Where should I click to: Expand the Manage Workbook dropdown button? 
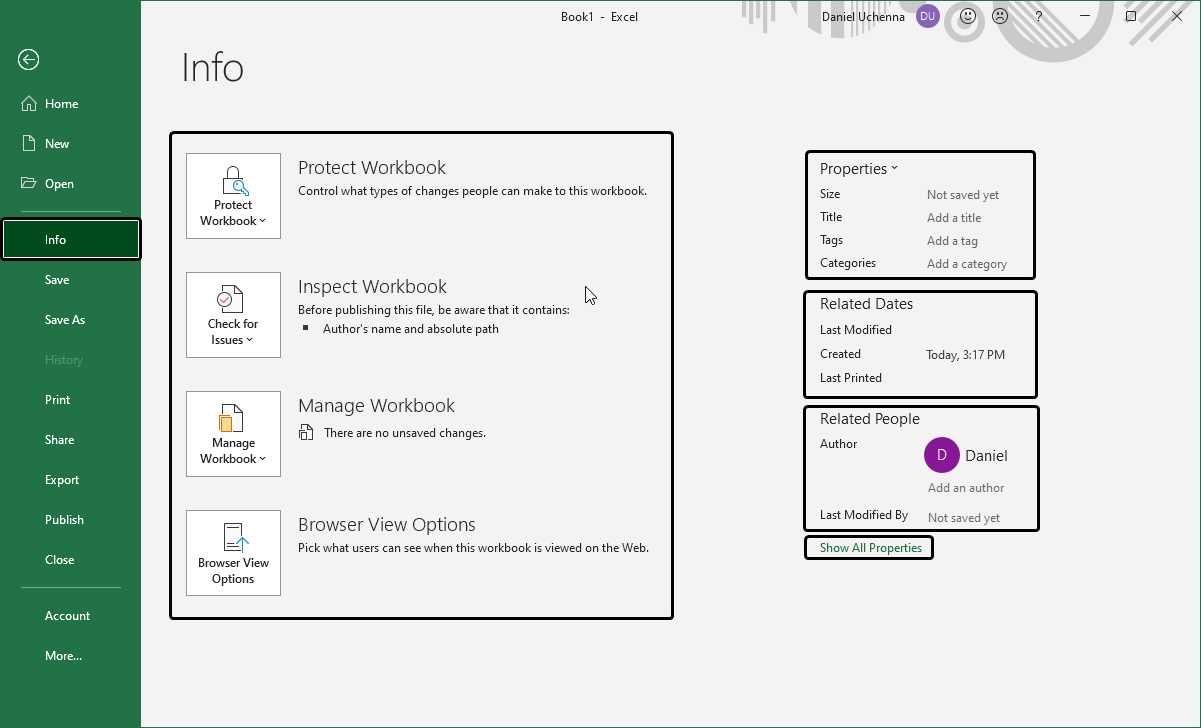pyautogui.click(x=233, y=434)
